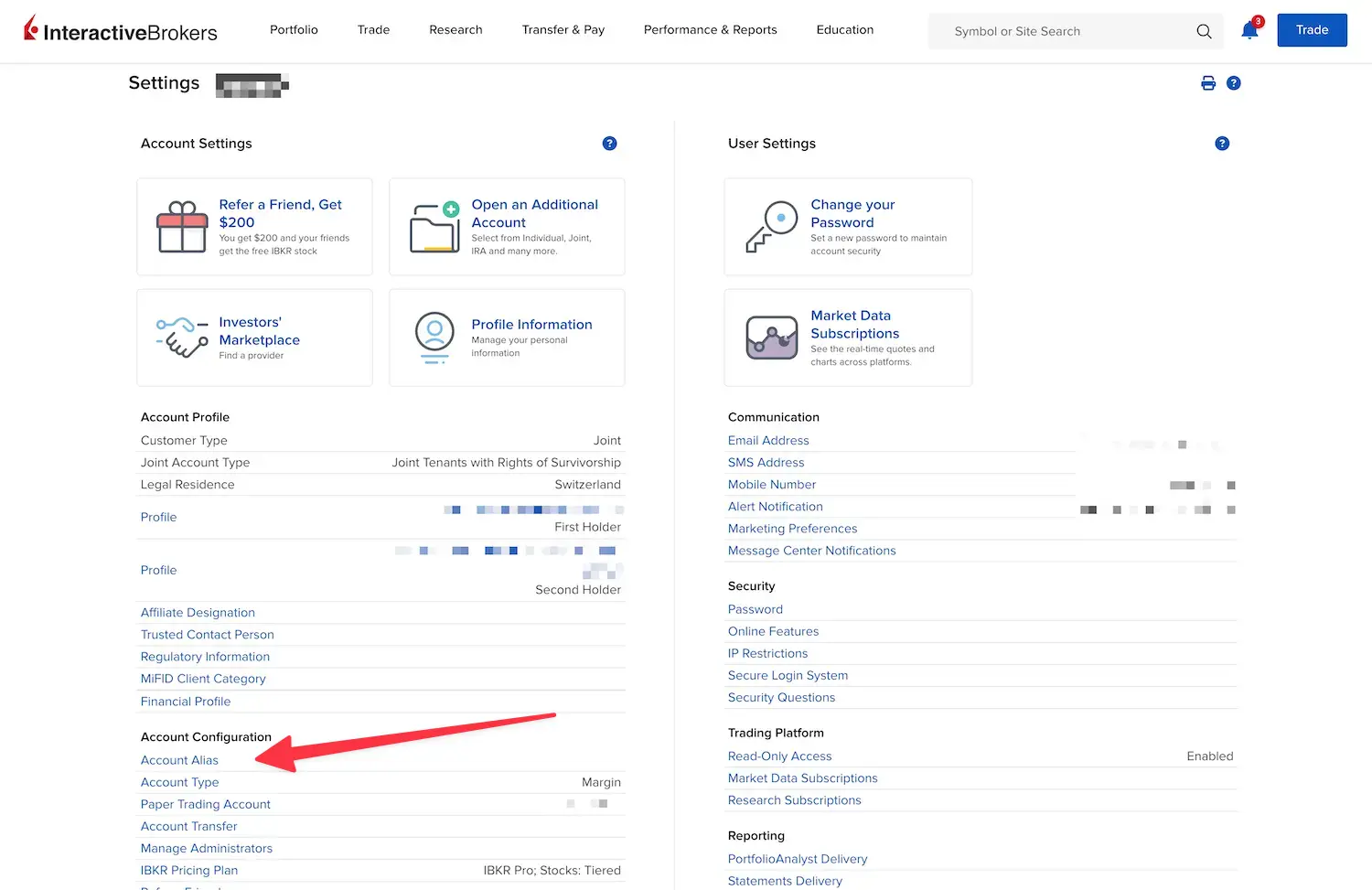Screen dimensions: 1372x890
Task: Open Investors' Marketplace link
Action: point(259,331)
